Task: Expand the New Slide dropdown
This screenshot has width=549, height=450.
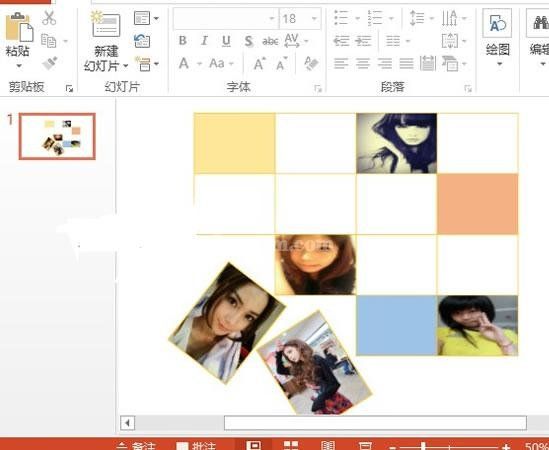Action: 125,65
